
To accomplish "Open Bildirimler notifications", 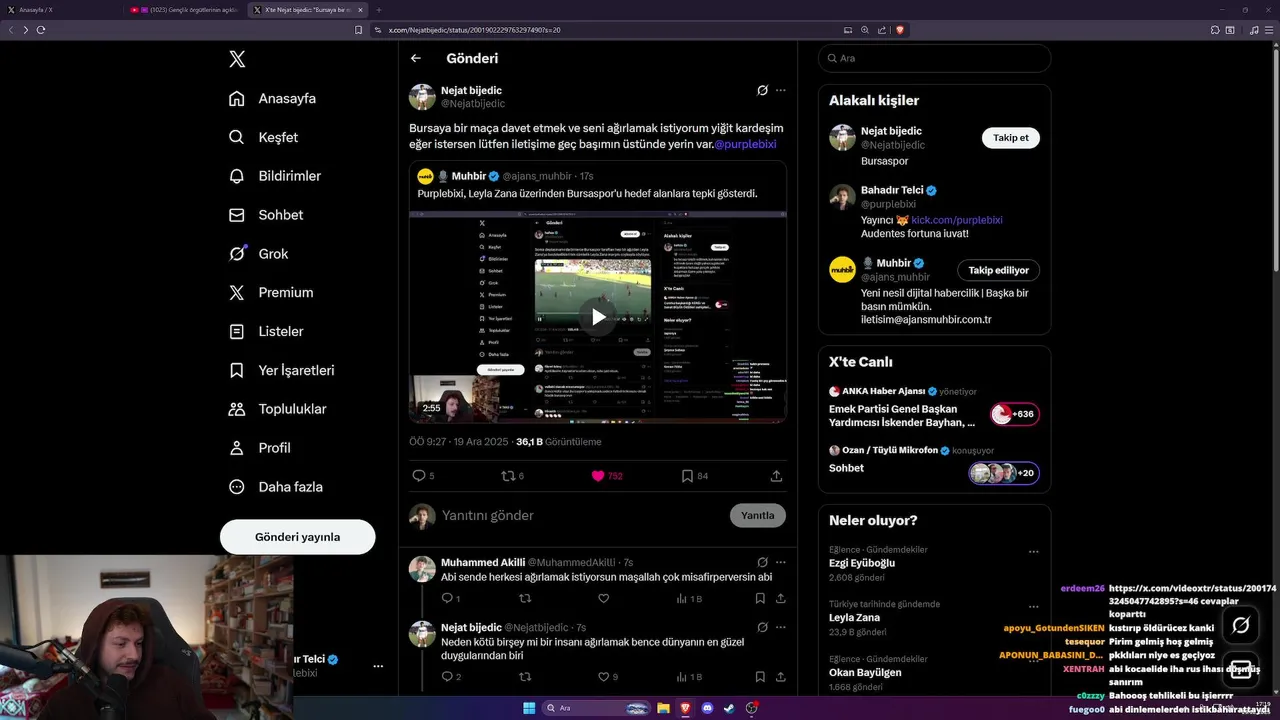I will coord(275,176).
